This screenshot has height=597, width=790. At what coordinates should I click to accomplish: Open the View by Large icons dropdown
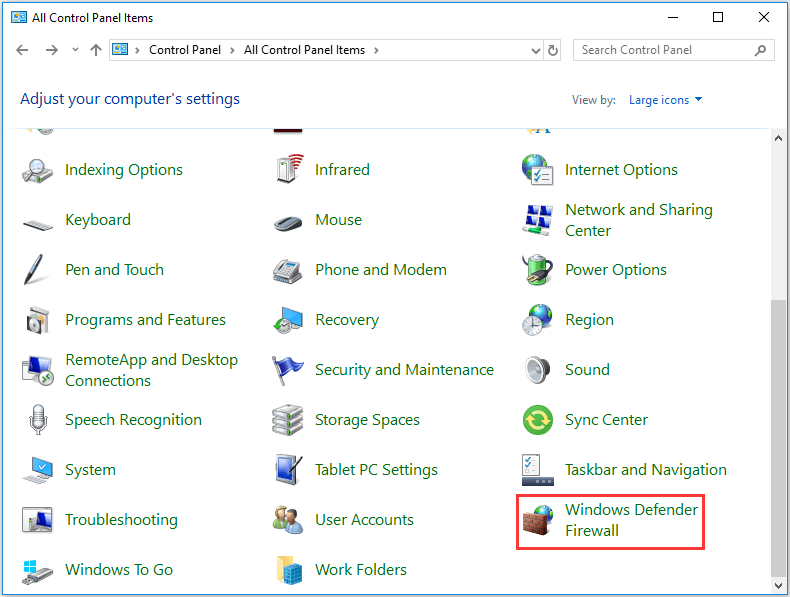665,100
